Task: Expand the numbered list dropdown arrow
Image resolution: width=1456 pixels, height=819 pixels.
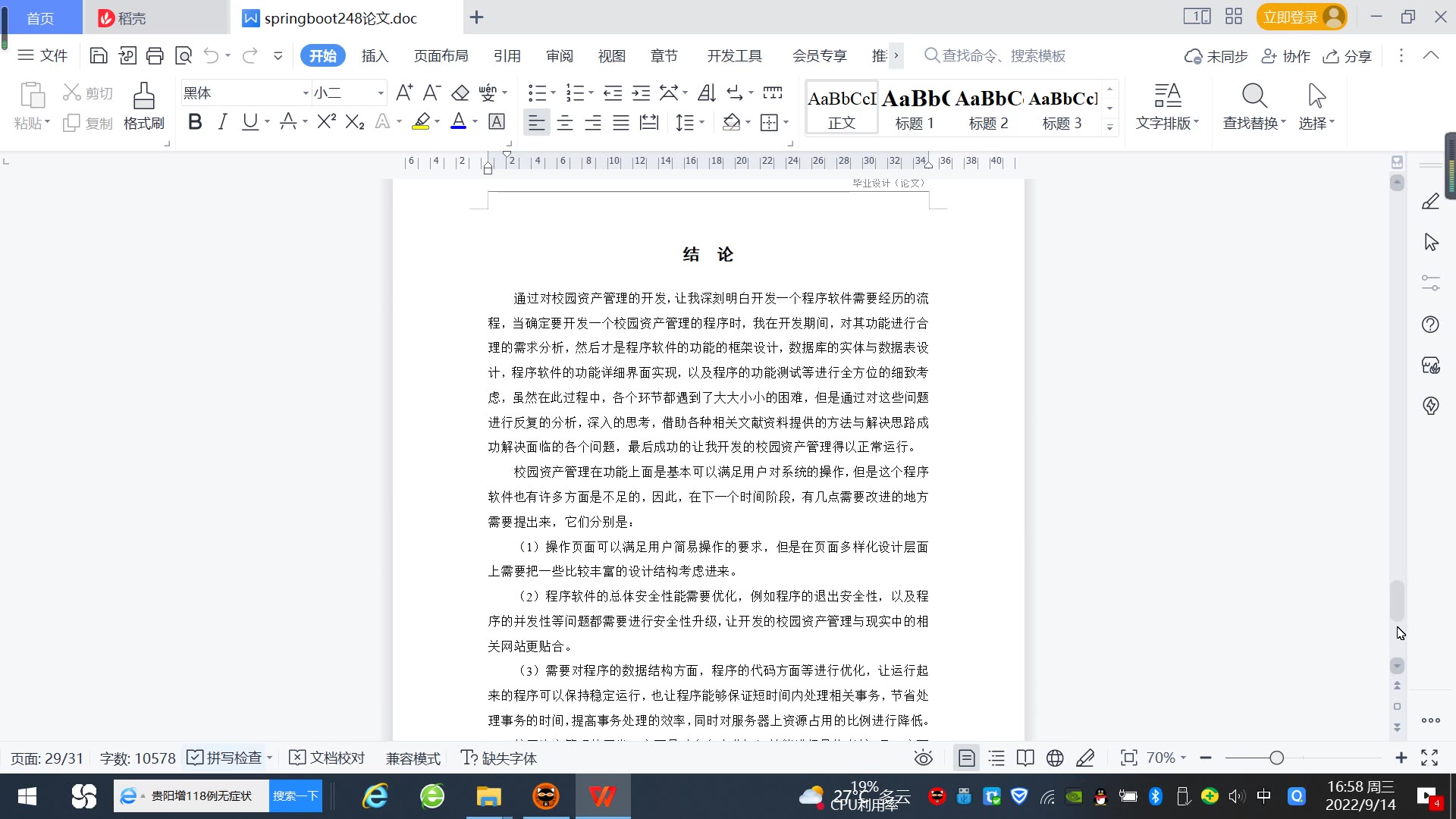Action: (x=591, y=93)
